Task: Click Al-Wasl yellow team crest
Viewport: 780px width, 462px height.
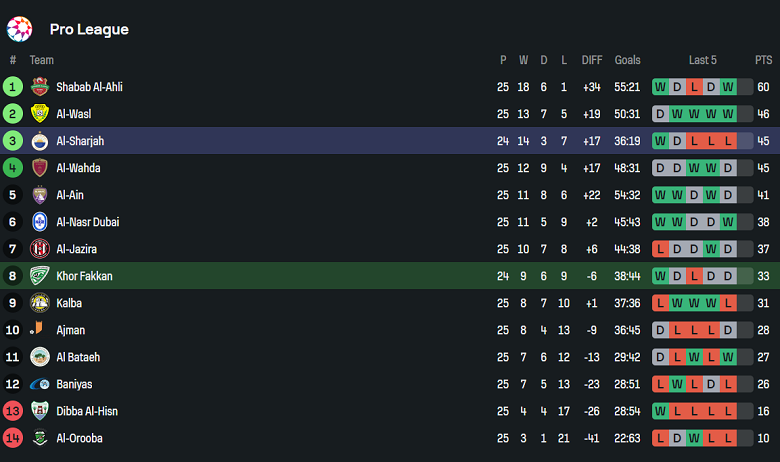Action: (x=40, y=114)
